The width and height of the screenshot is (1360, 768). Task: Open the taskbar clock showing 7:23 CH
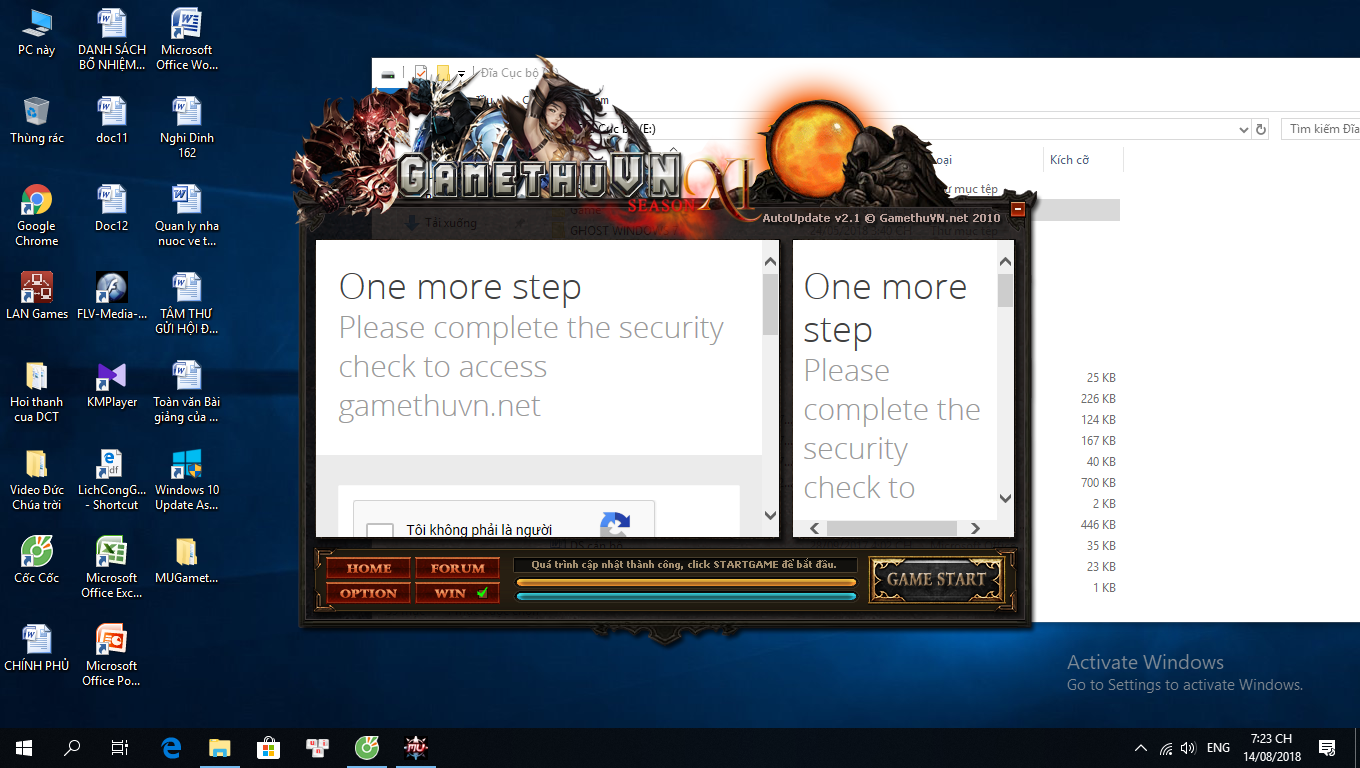(1271, 747)
